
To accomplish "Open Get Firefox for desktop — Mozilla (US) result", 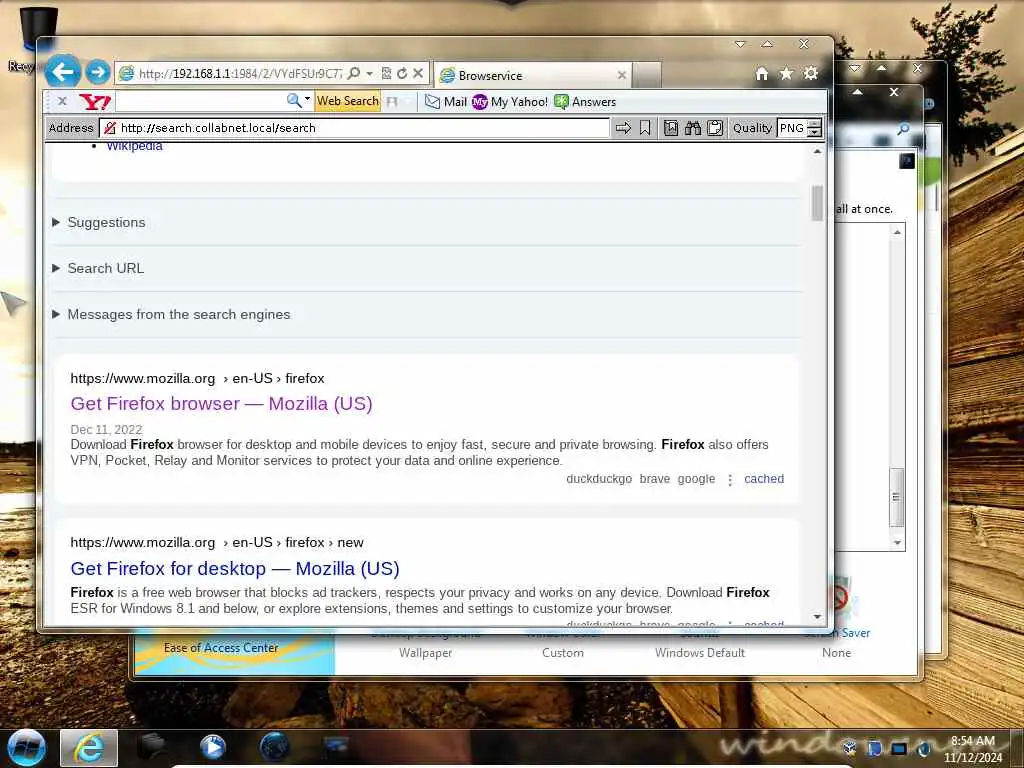I will coord(235,568).
